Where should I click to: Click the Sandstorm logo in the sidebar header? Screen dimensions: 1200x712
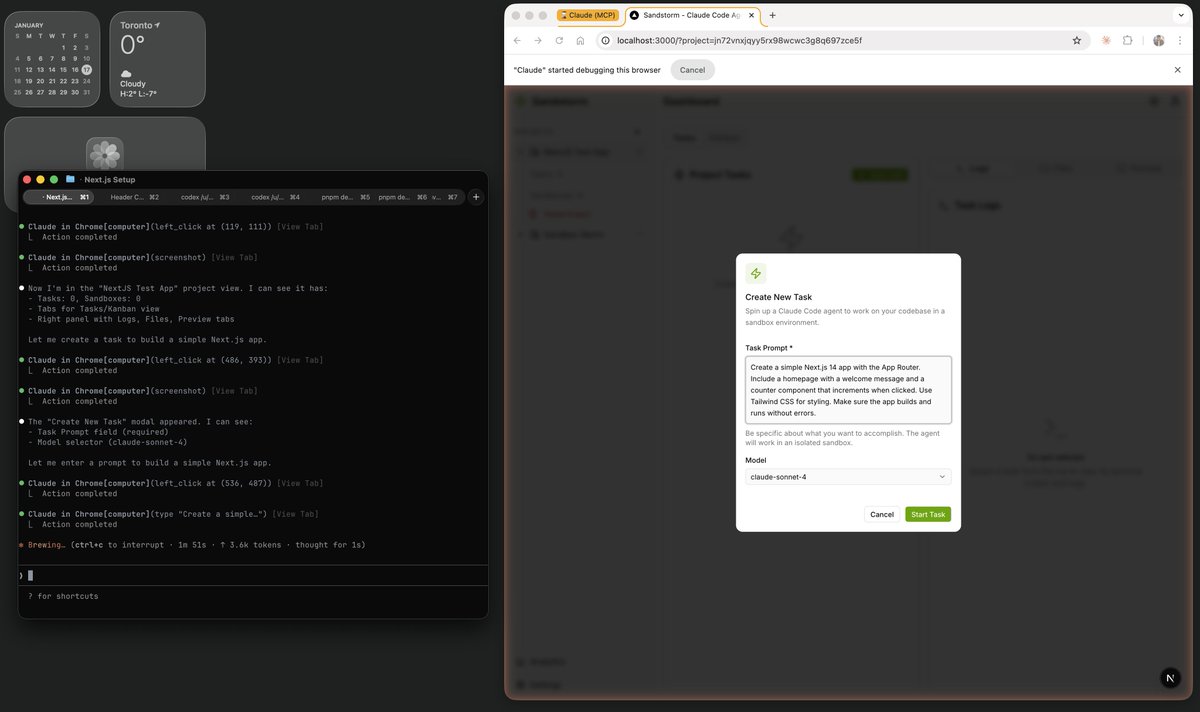(x=518, y=101)
